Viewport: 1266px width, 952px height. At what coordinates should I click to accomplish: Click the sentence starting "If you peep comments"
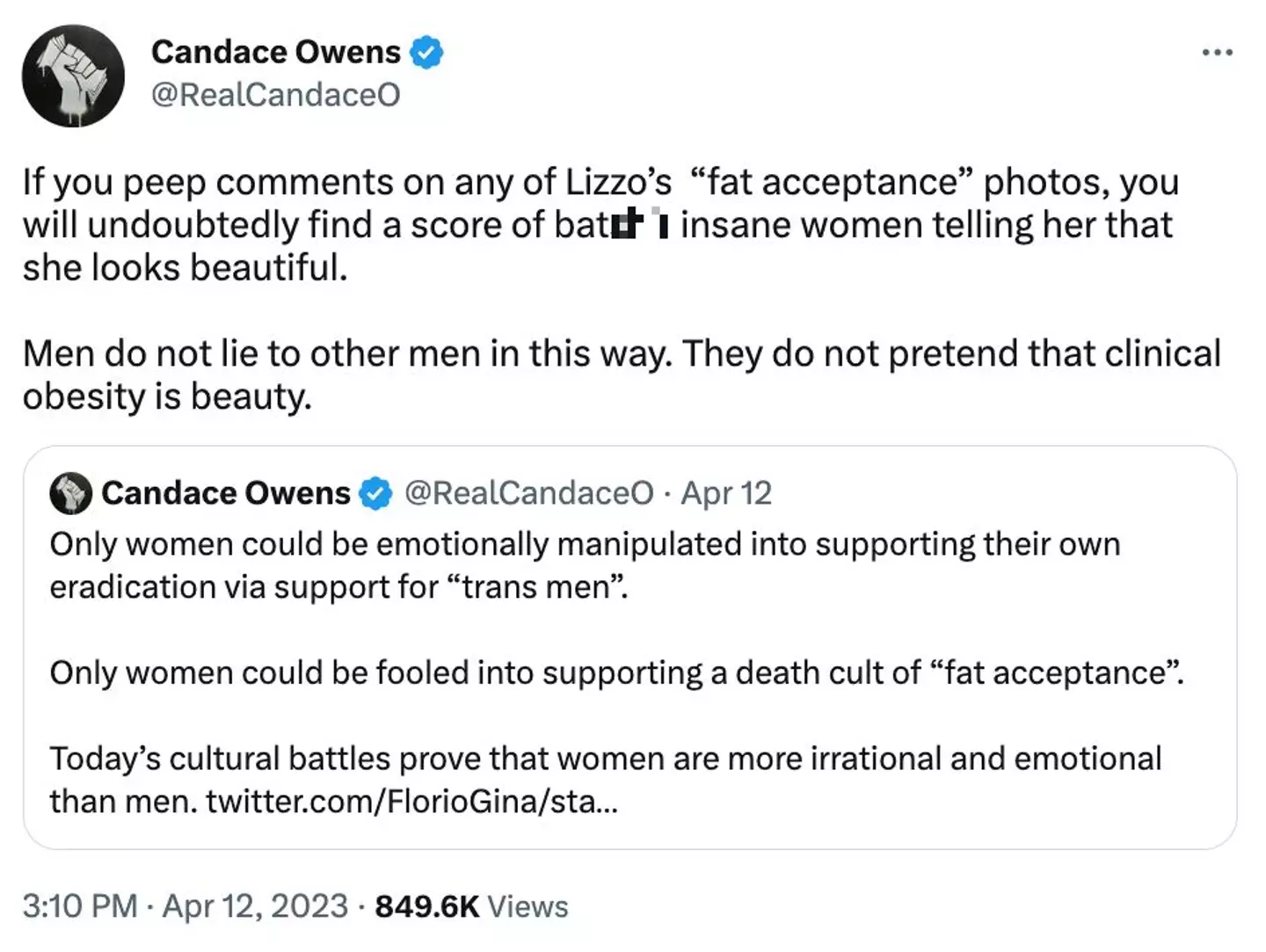tap(600, 183)
